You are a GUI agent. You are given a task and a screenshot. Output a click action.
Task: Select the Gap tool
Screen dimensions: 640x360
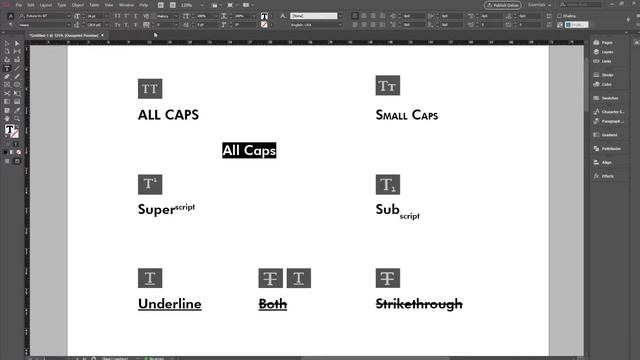pos(17,51)
